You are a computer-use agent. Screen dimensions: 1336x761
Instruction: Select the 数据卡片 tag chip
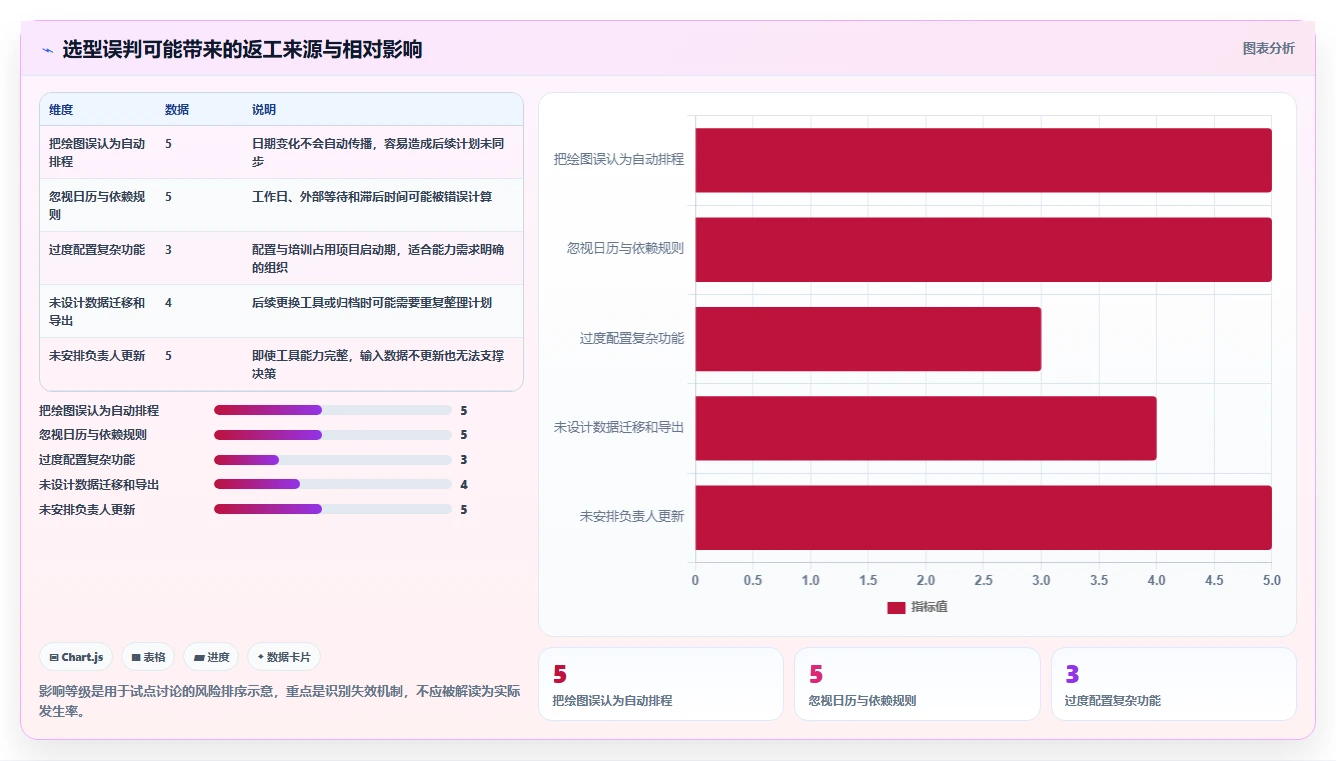pos(284,657)
